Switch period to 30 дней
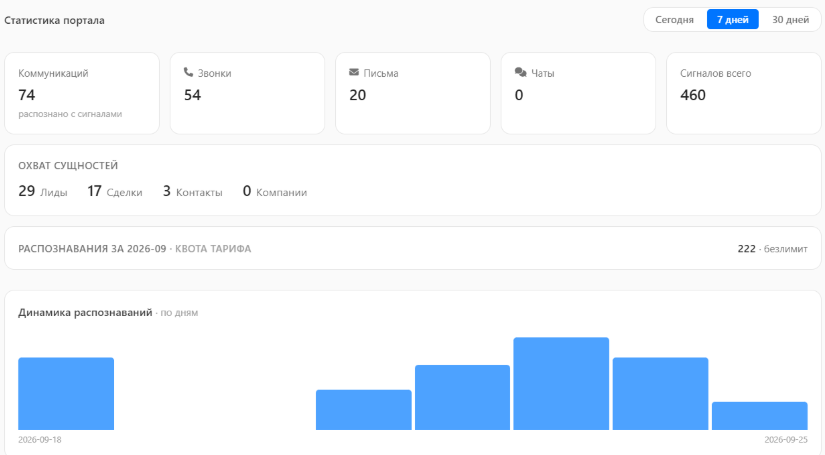This screenshot has width=825, height=455. tap(790, 19)
